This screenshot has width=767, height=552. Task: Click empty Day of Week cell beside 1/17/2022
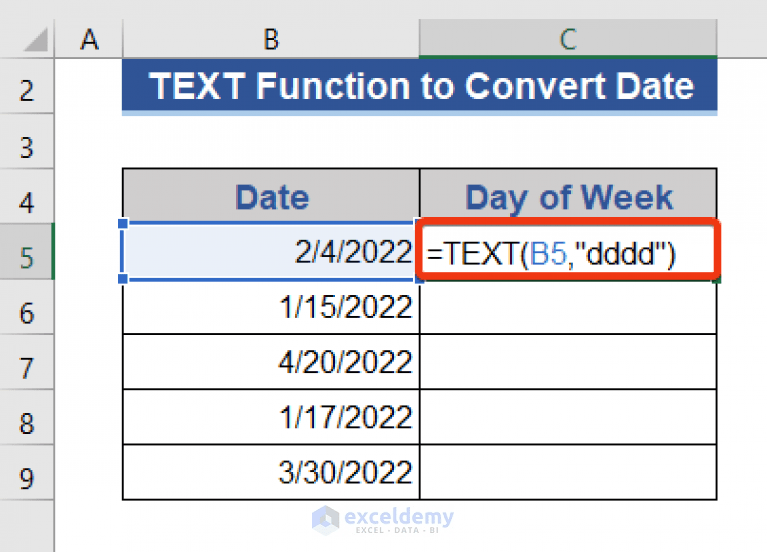click(x=568, y=417)
